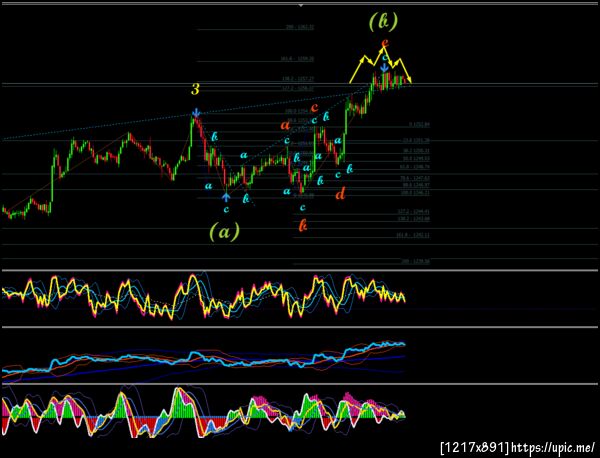Select the bottom 200 Fibonacci retracement label

[x=415, y=262]
